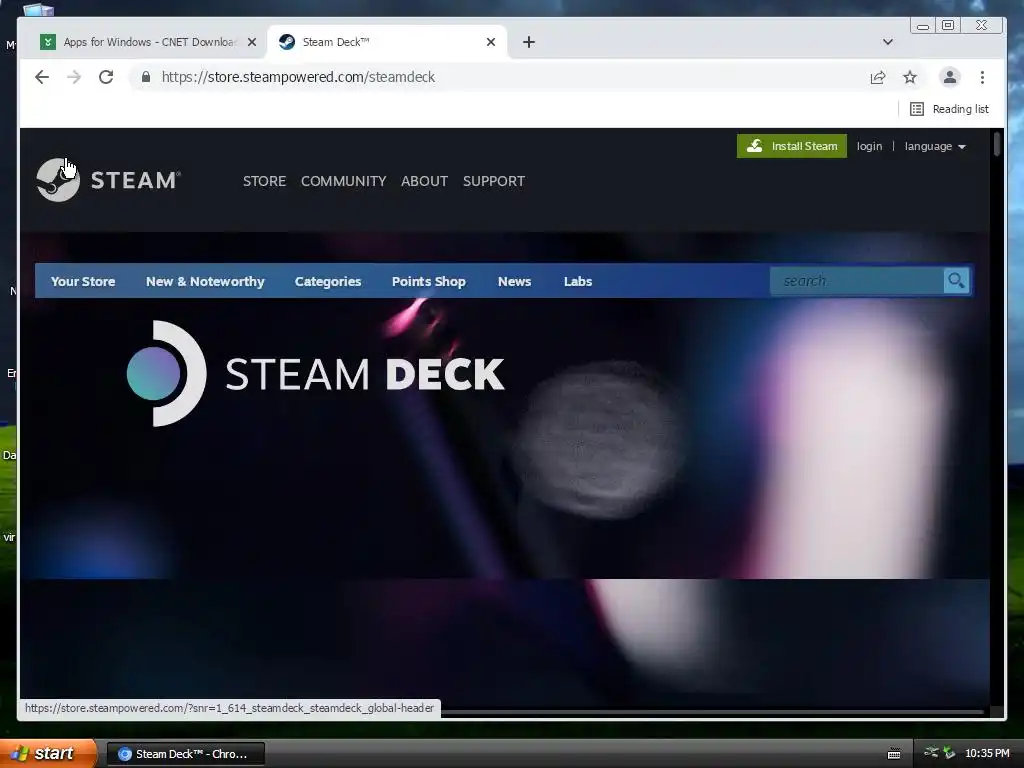Go to Points Shop
Viewport: 1024px width, 768px height.
coord(428,281)
